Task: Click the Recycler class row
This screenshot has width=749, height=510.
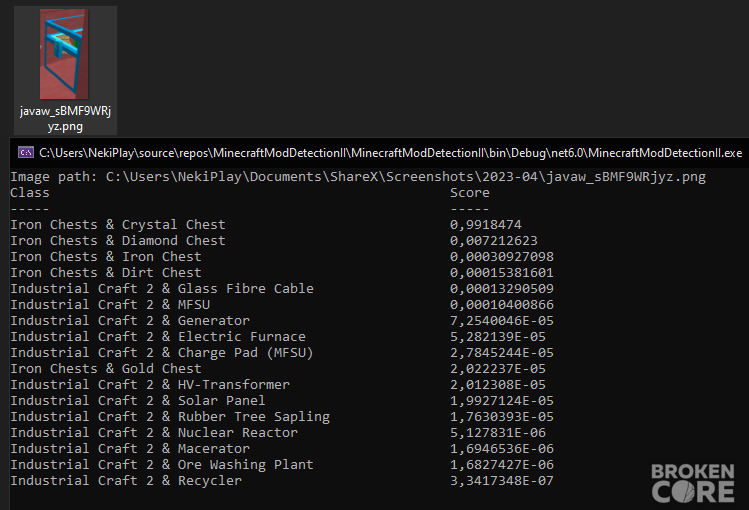Action: [126, 481]
